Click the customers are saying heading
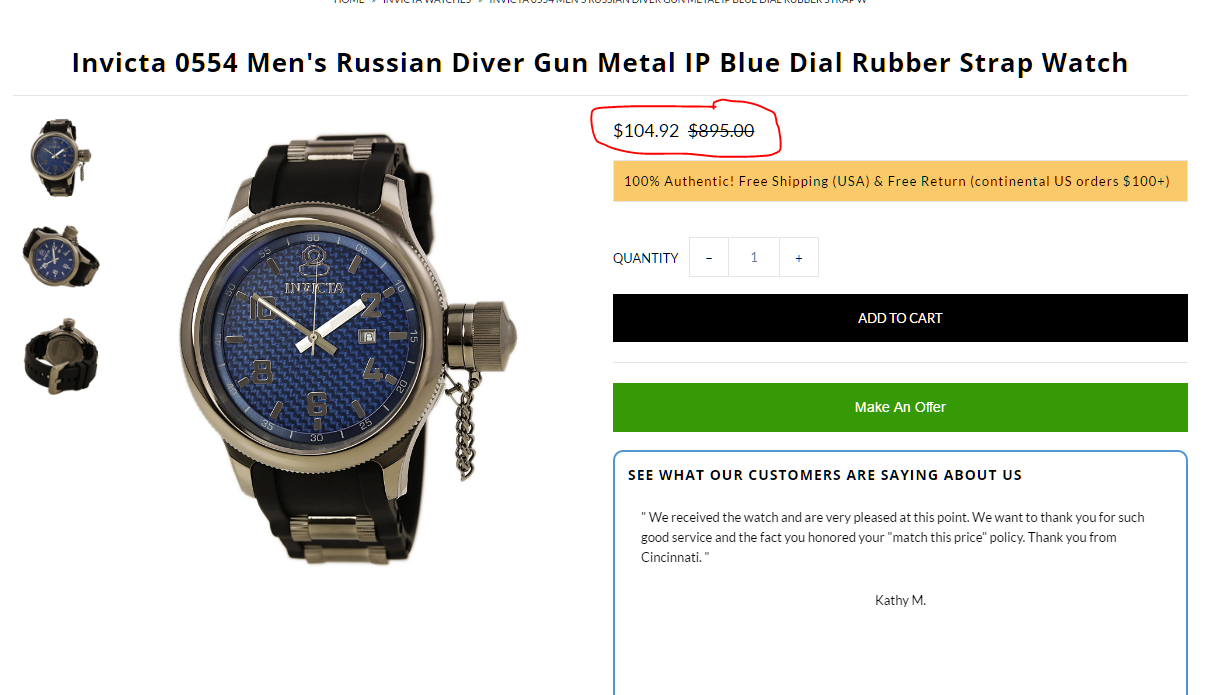 [825, 475]
